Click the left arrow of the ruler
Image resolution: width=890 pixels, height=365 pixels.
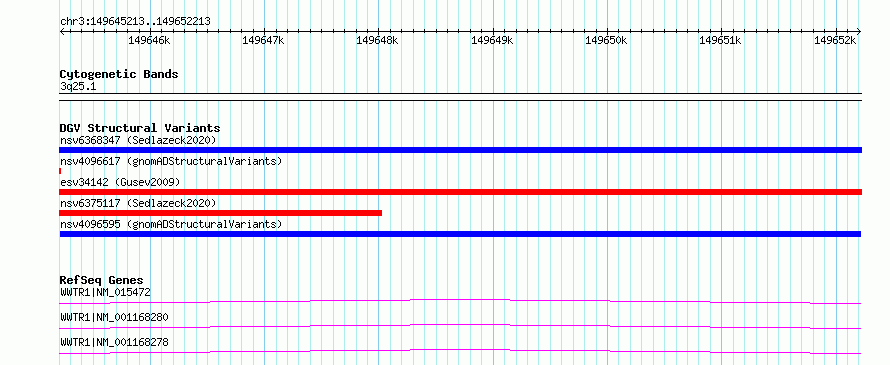[62, 31]
